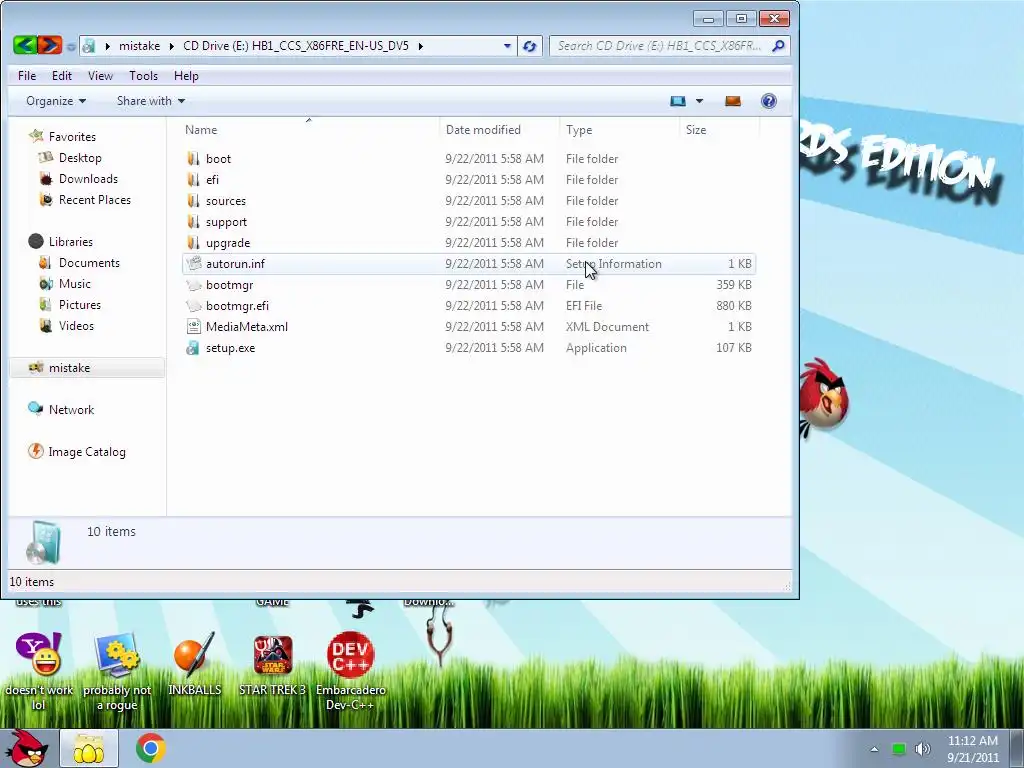Select the bootmgr file icon
Screen dimensions: 1024x768
pyautogui.click(x=193, y=285)
